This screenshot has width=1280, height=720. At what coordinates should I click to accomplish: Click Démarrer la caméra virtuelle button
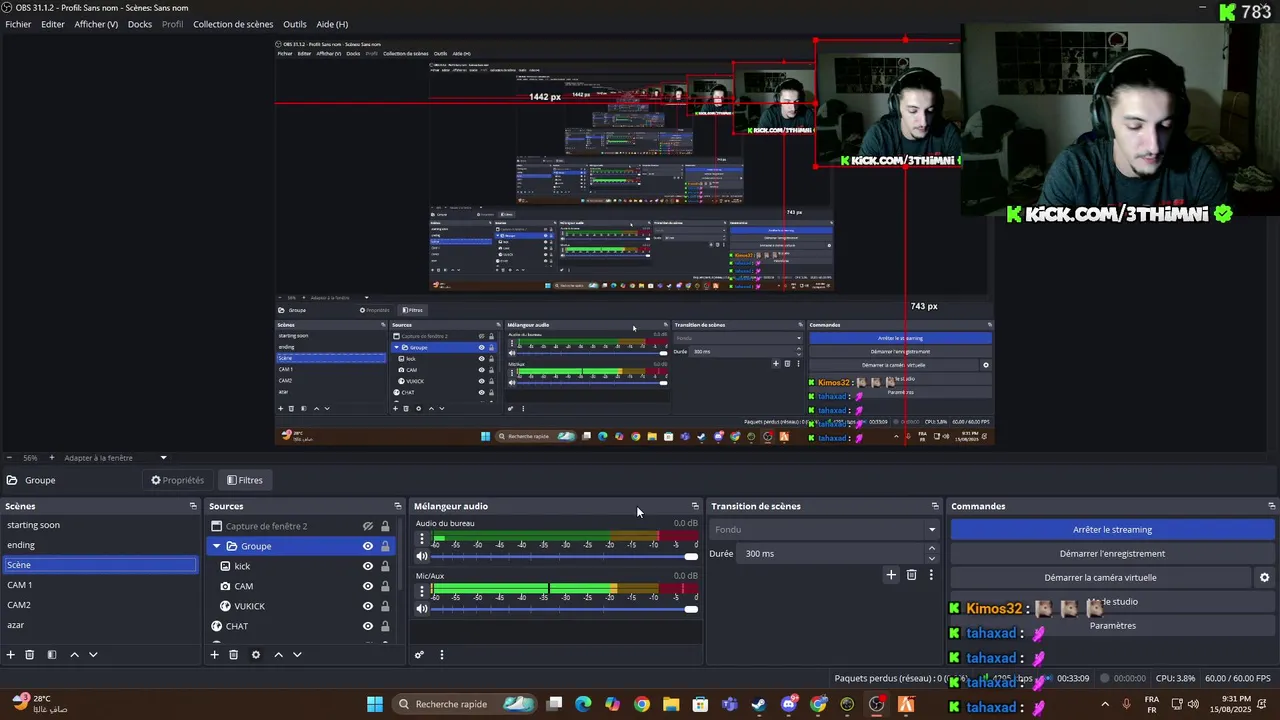point(1100,577)
